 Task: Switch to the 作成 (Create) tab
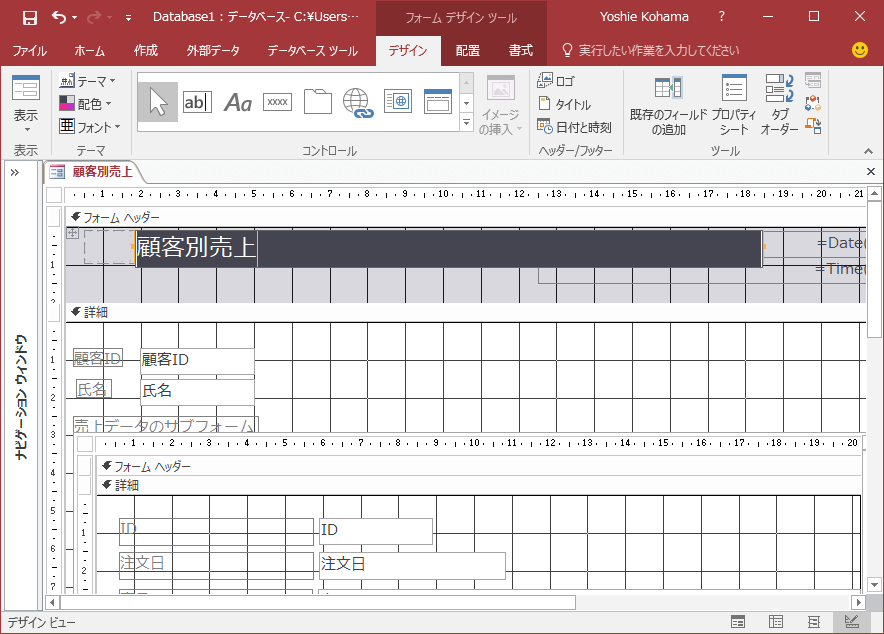[x=146, y=50]
